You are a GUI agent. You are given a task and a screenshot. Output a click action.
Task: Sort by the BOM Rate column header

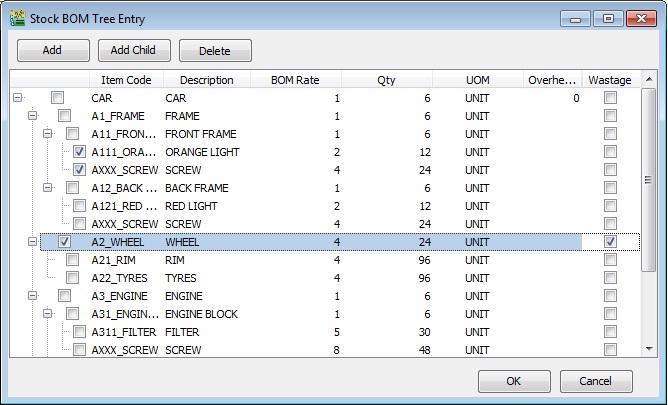pos(295,80)
